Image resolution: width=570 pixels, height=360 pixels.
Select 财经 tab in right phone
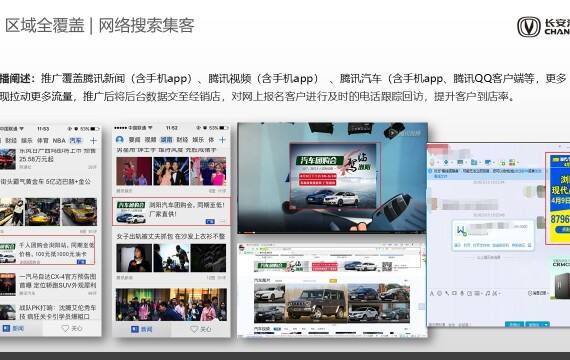pos(182,140)
